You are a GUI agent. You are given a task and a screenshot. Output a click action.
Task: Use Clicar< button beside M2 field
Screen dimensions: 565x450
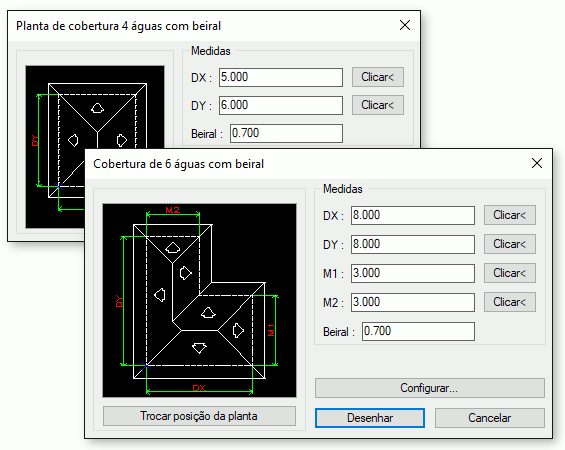point(510,302)
